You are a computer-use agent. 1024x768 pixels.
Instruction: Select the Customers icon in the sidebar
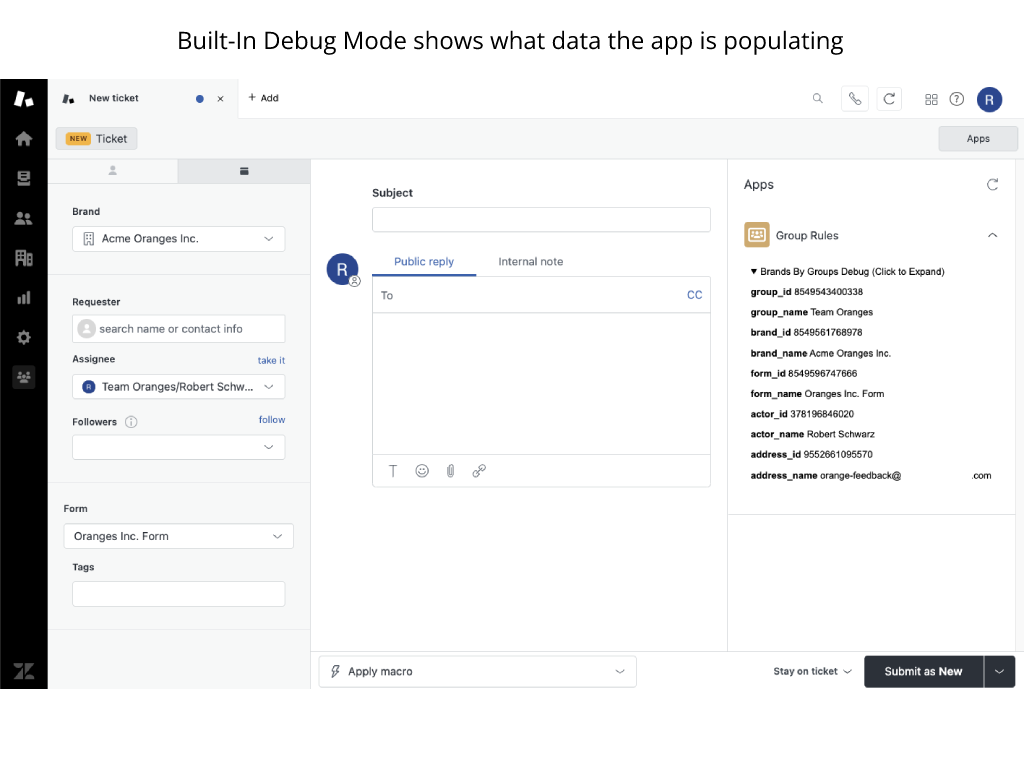tap(23, 218)
